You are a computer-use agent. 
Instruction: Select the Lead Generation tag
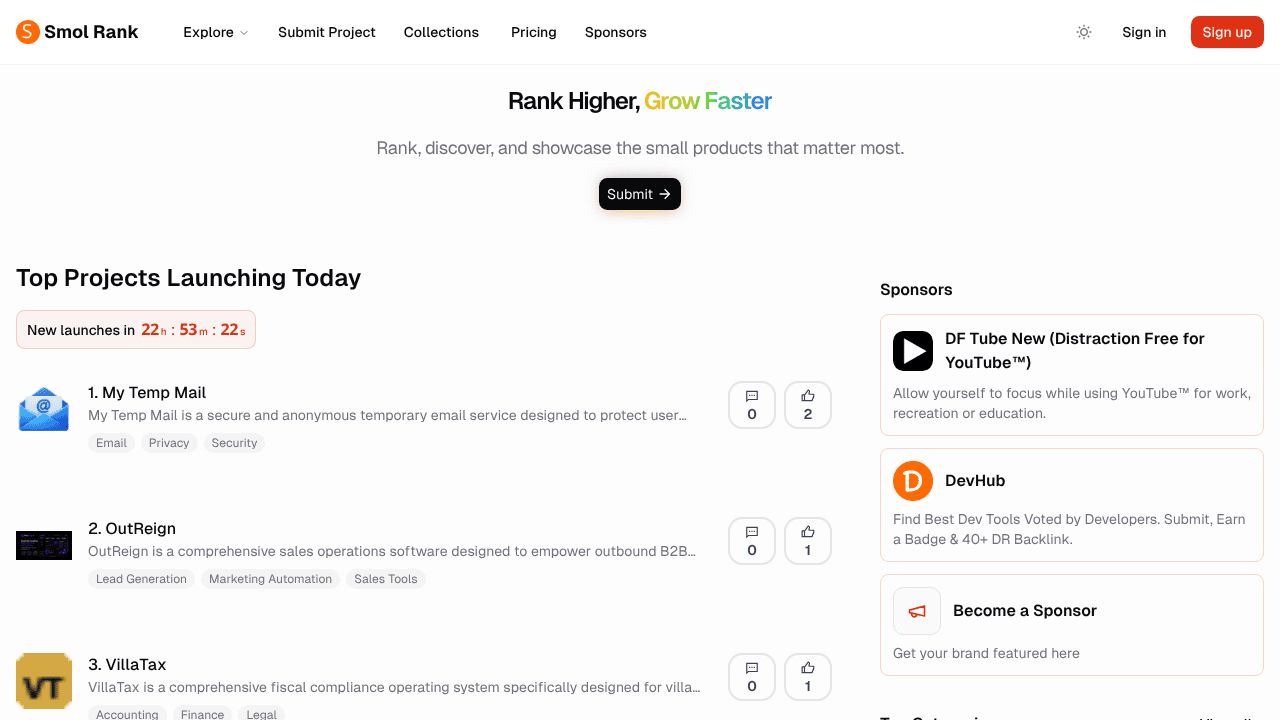141,579
